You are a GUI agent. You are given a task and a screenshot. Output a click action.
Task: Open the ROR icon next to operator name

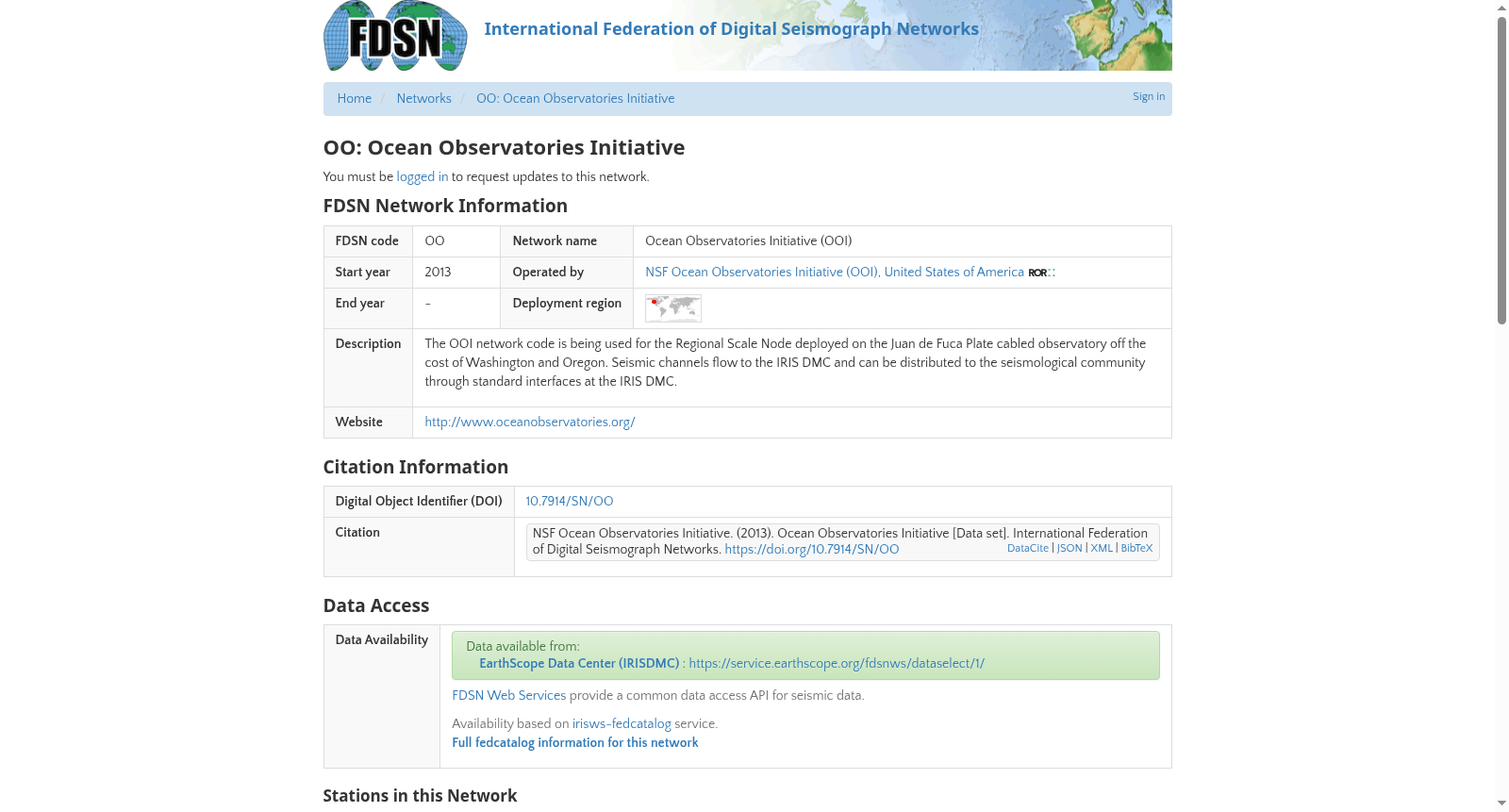(x=1042, y=273)
